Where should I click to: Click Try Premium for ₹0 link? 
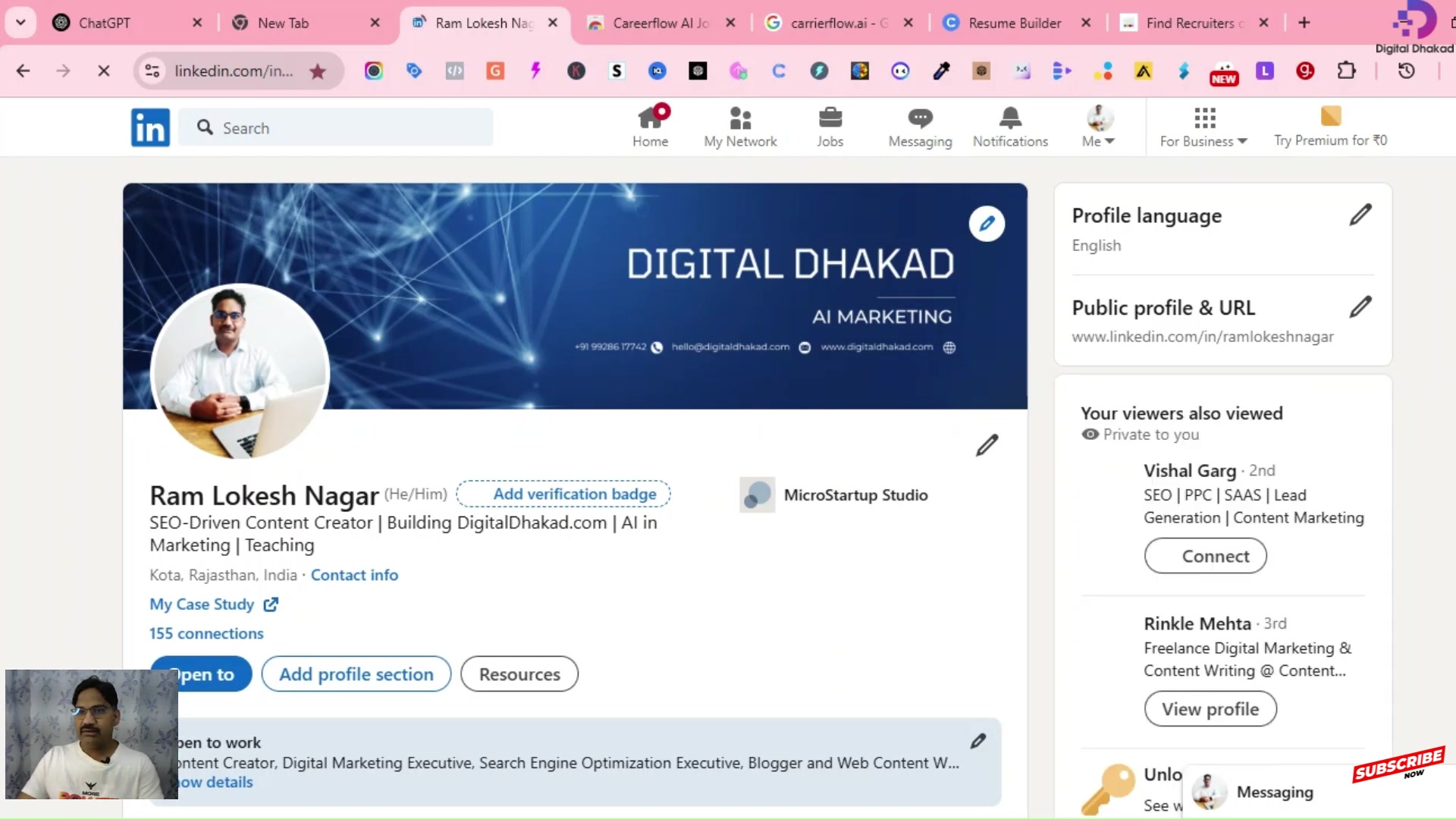[x=1330, y=127]
